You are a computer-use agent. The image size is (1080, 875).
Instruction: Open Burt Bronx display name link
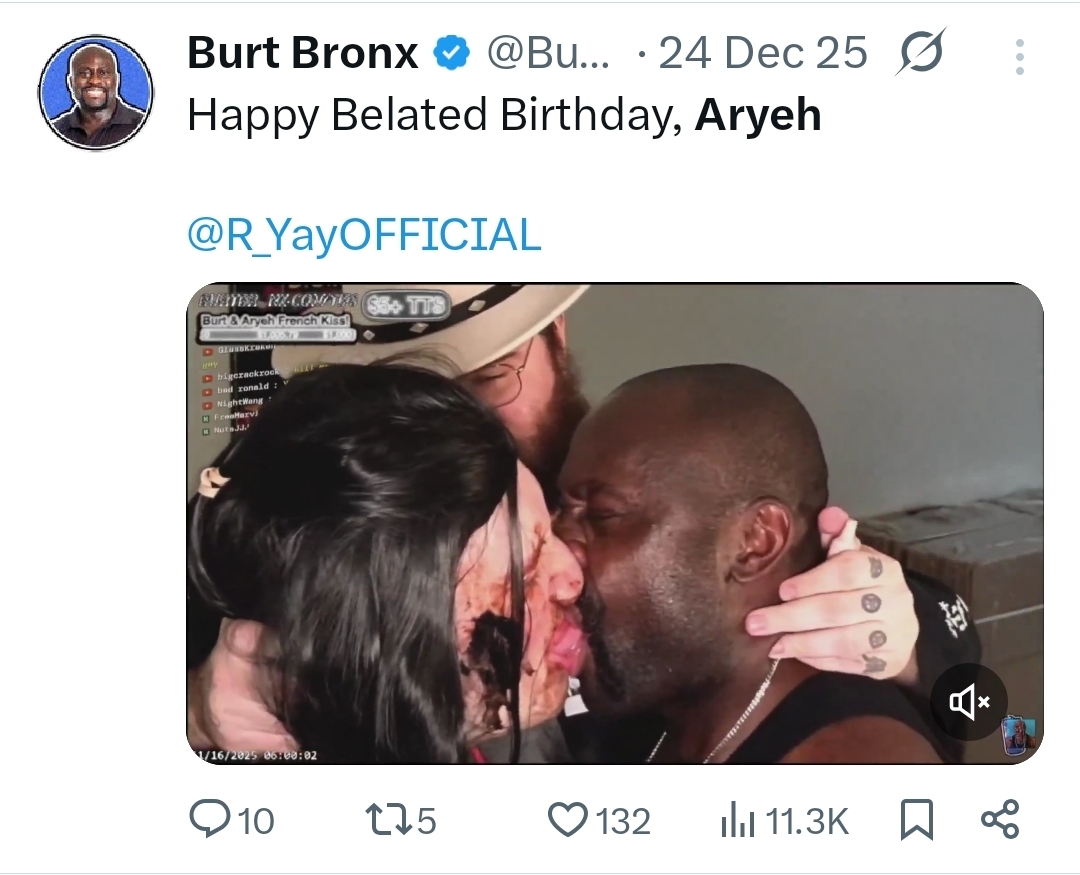click(x=302, y=53)
